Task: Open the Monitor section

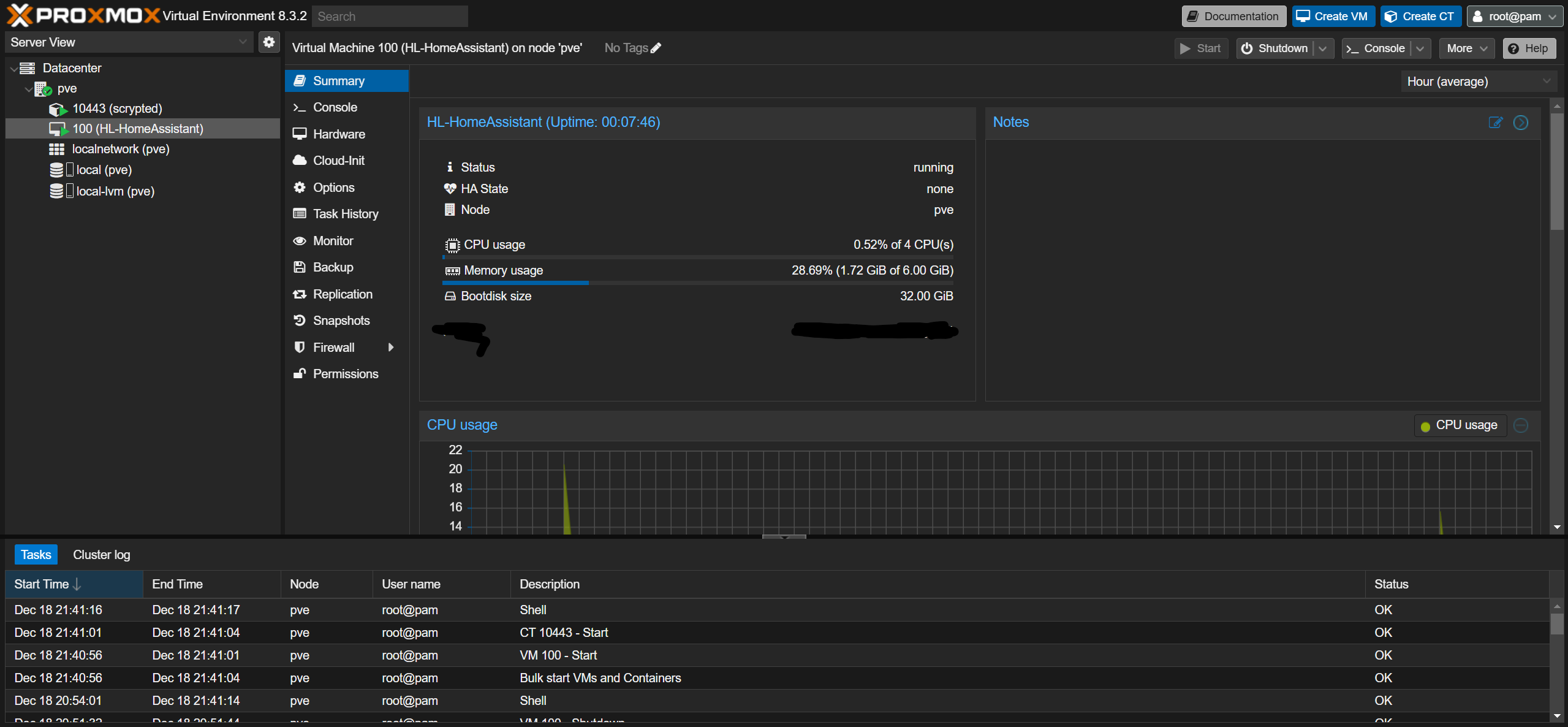Action: 347,241
